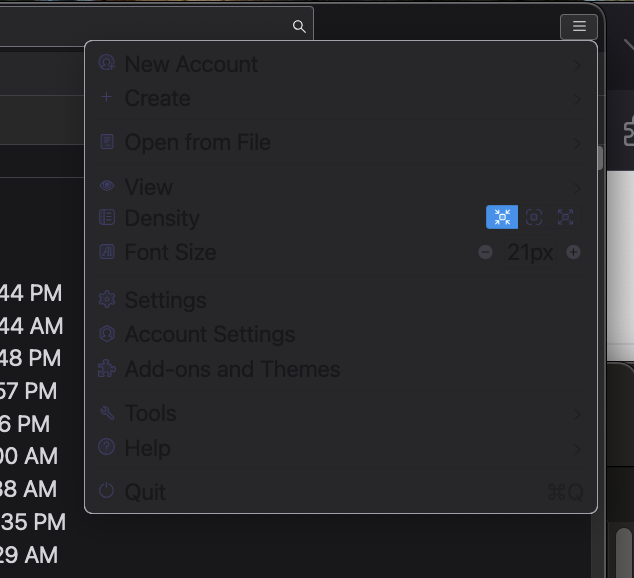Select compact density option
The image size is (634, 578).
tap(502, 217)
